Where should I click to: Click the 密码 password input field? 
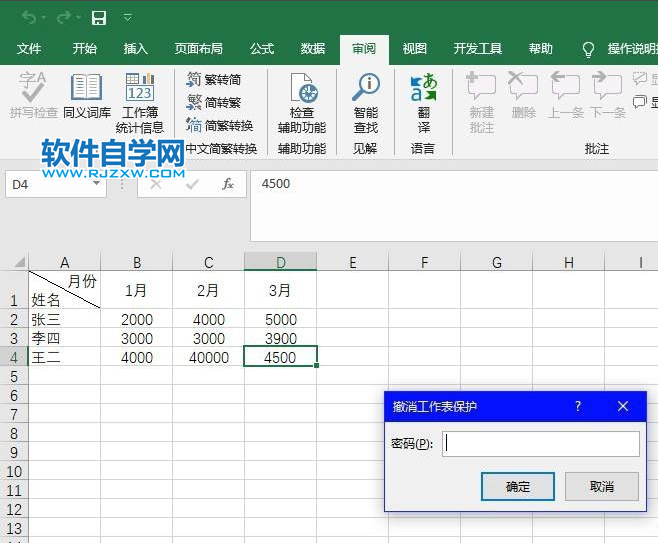pos(540,444)
